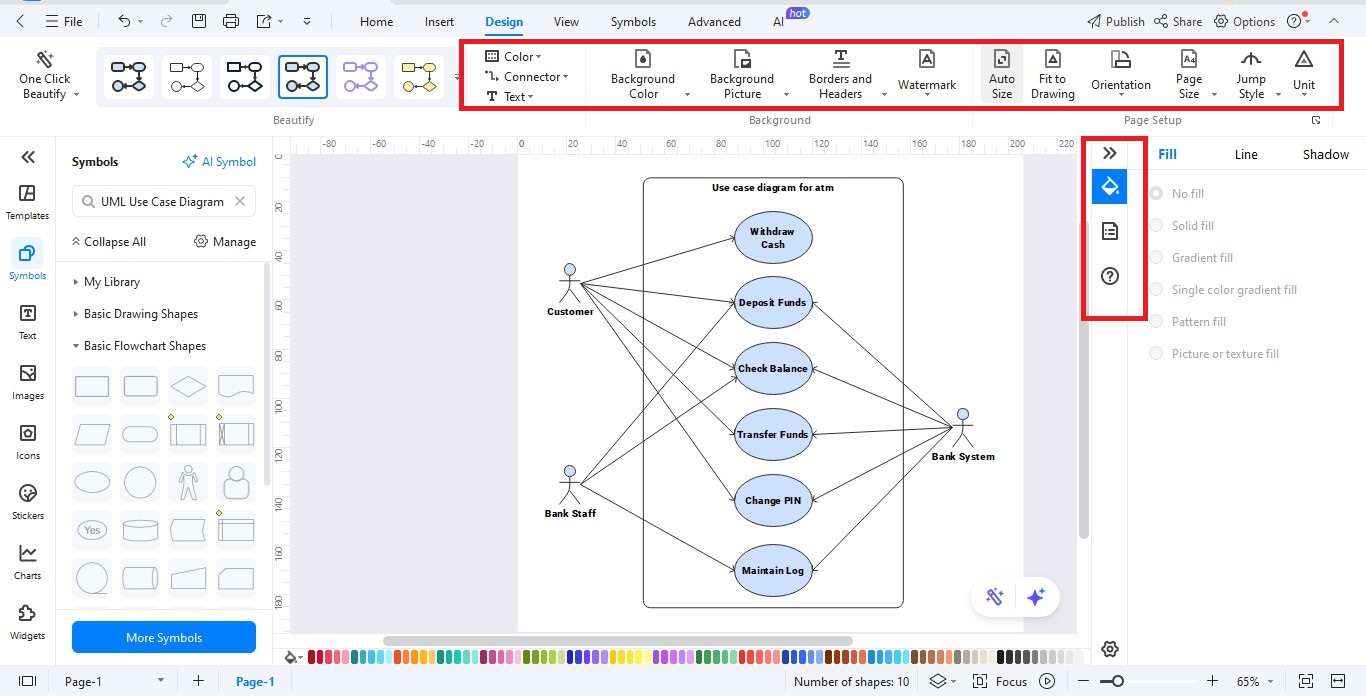Open the Templates panel
Image resolution: width=1366 pixels, height=696 pixels.
[x=27, y=200]
